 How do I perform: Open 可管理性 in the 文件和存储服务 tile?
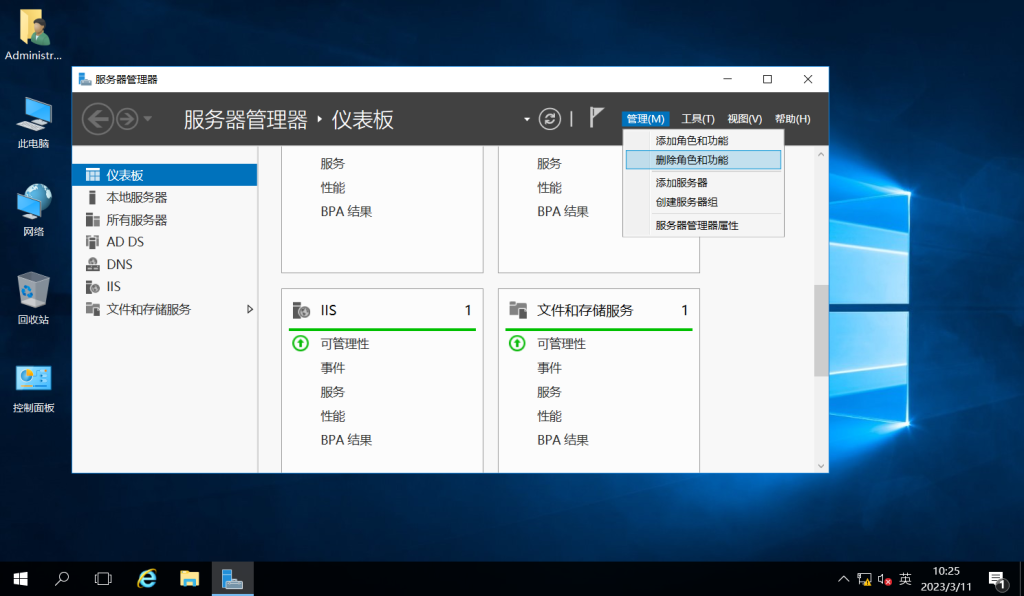(562, 344)
